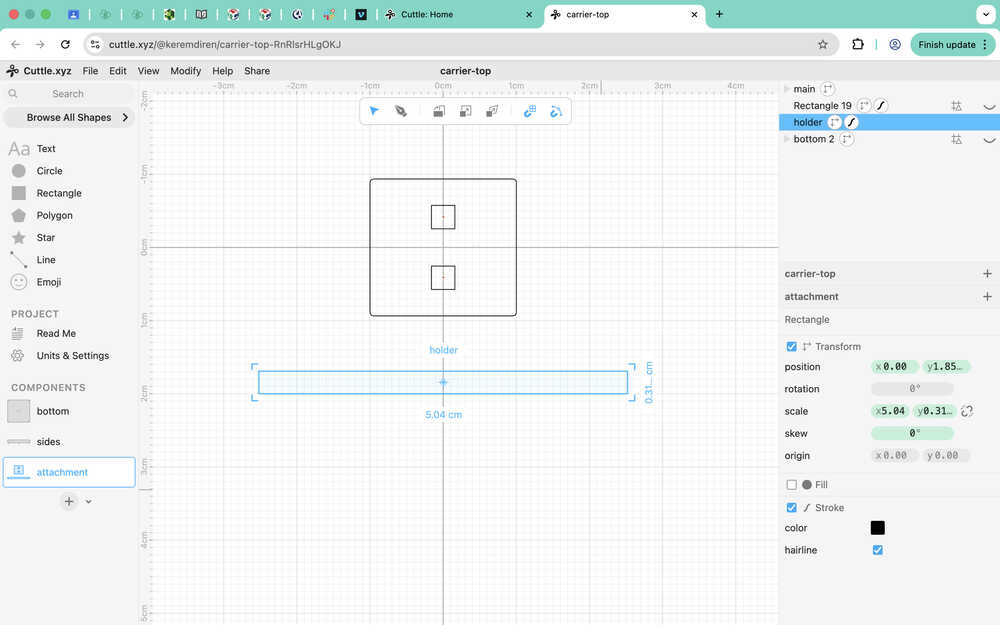
Task: Open the Edit menu
Action: tap(118, 71)
